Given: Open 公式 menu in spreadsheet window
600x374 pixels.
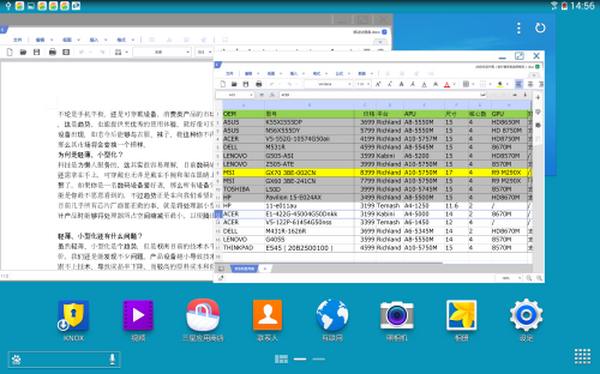Looking at the screenshot, I should [339, 73].
